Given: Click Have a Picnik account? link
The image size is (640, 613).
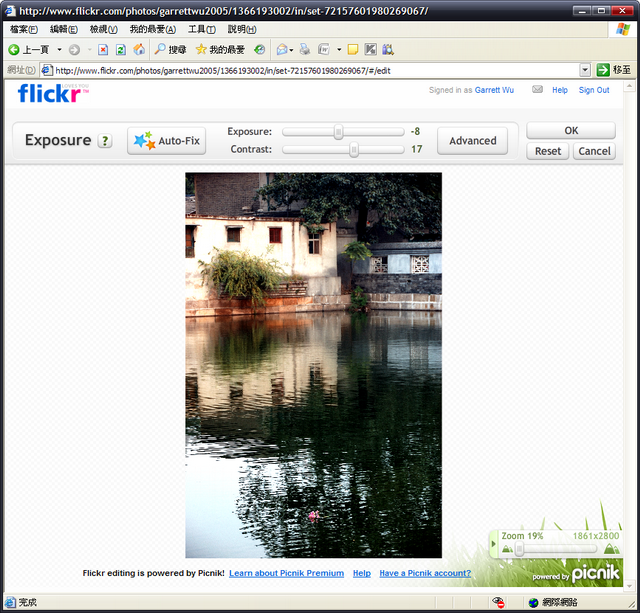Looking at the screenshot, I should click(425, 573).
